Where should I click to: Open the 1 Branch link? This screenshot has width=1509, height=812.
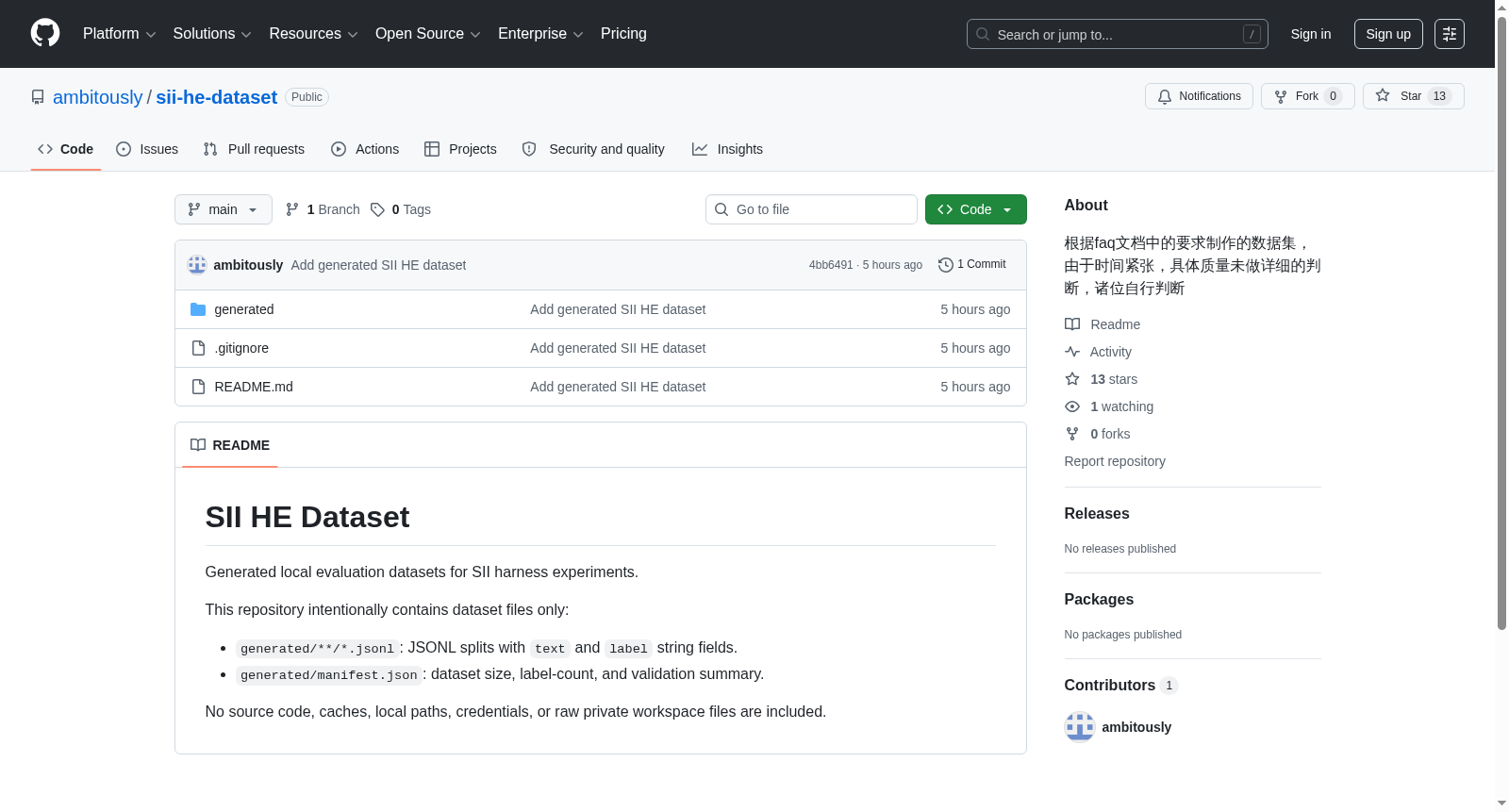(x=323, y=209)
